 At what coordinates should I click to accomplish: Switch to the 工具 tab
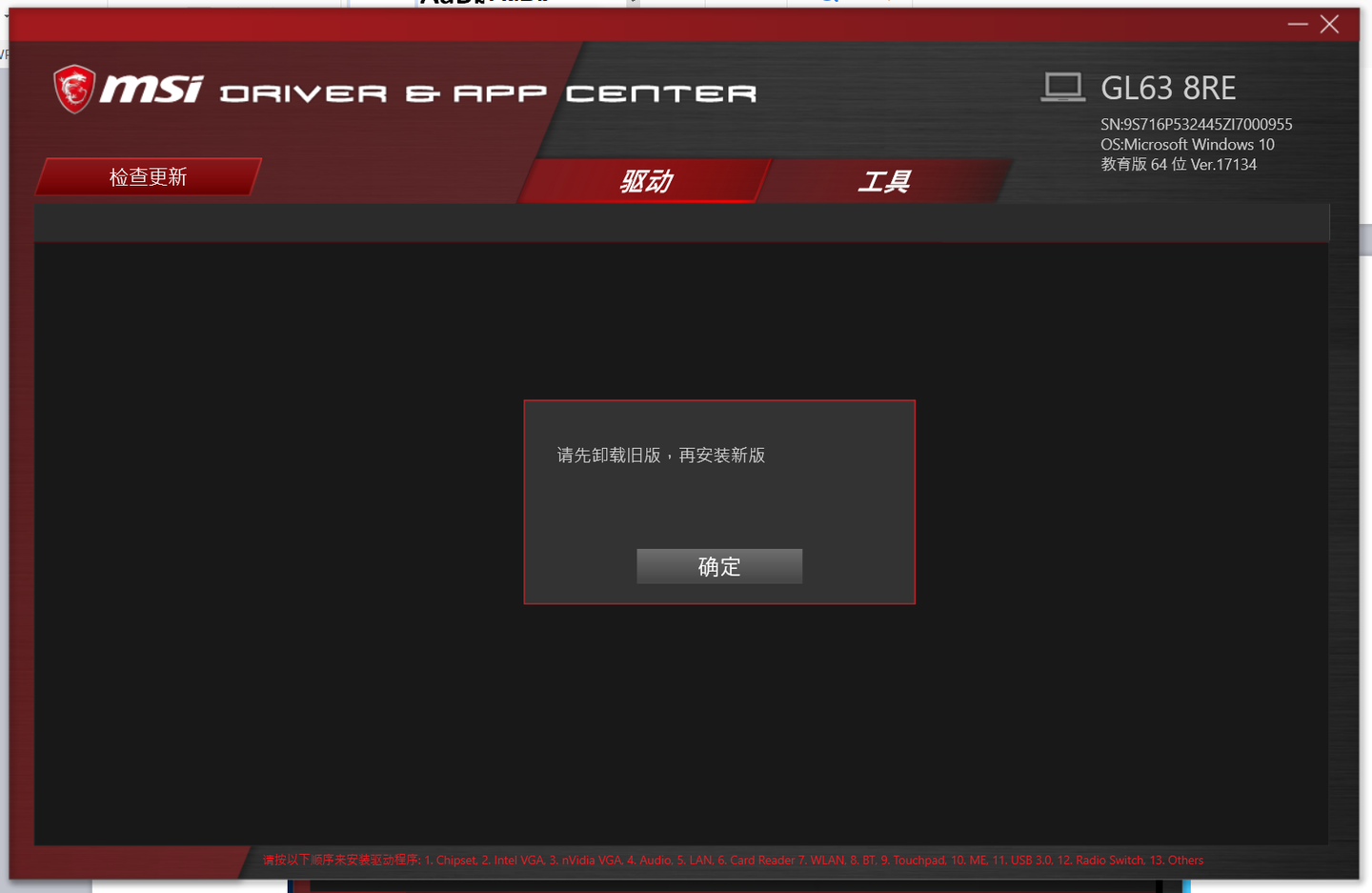[x=884, y=181]
